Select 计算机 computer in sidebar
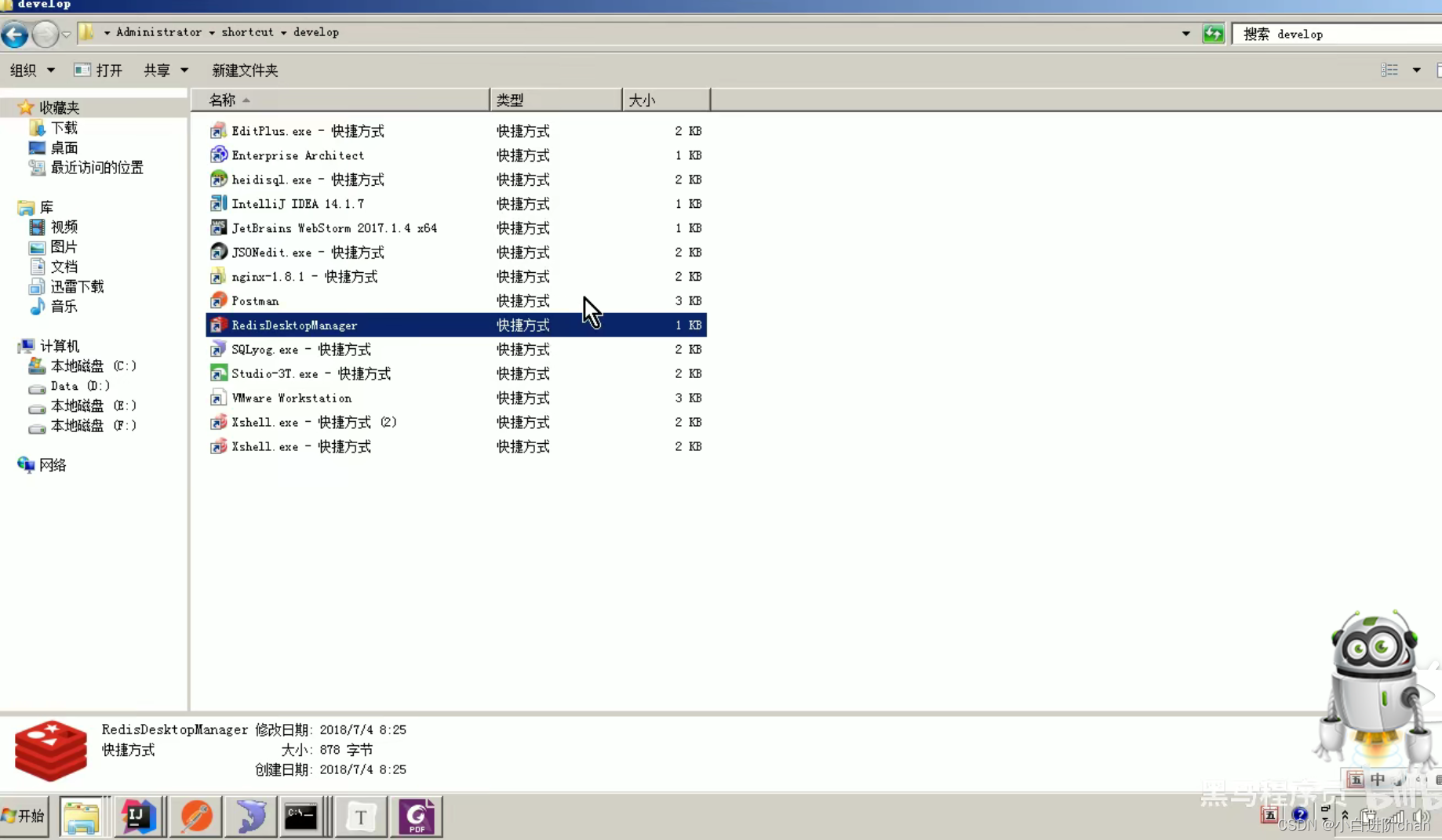 (59, 346)
